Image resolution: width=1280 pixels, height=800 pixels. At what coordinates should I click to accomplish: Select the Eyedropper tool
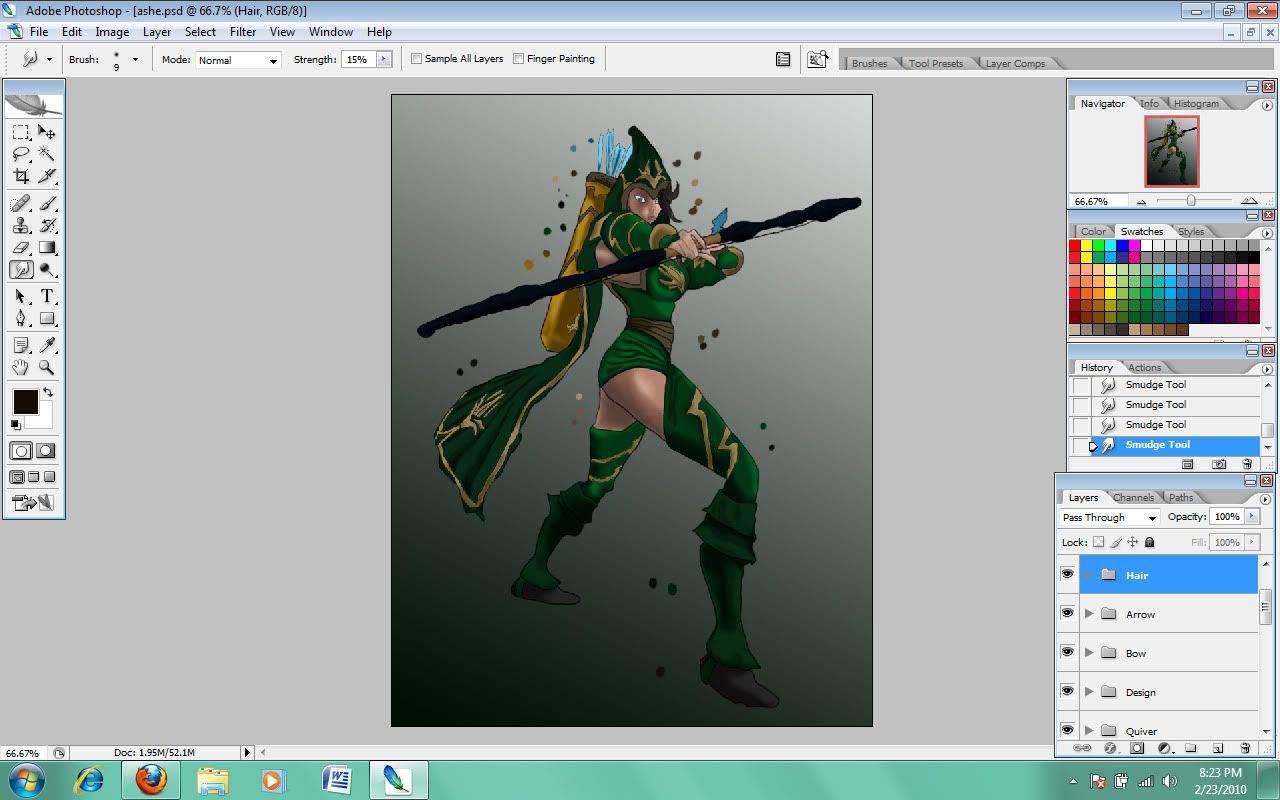click(47, 345)
